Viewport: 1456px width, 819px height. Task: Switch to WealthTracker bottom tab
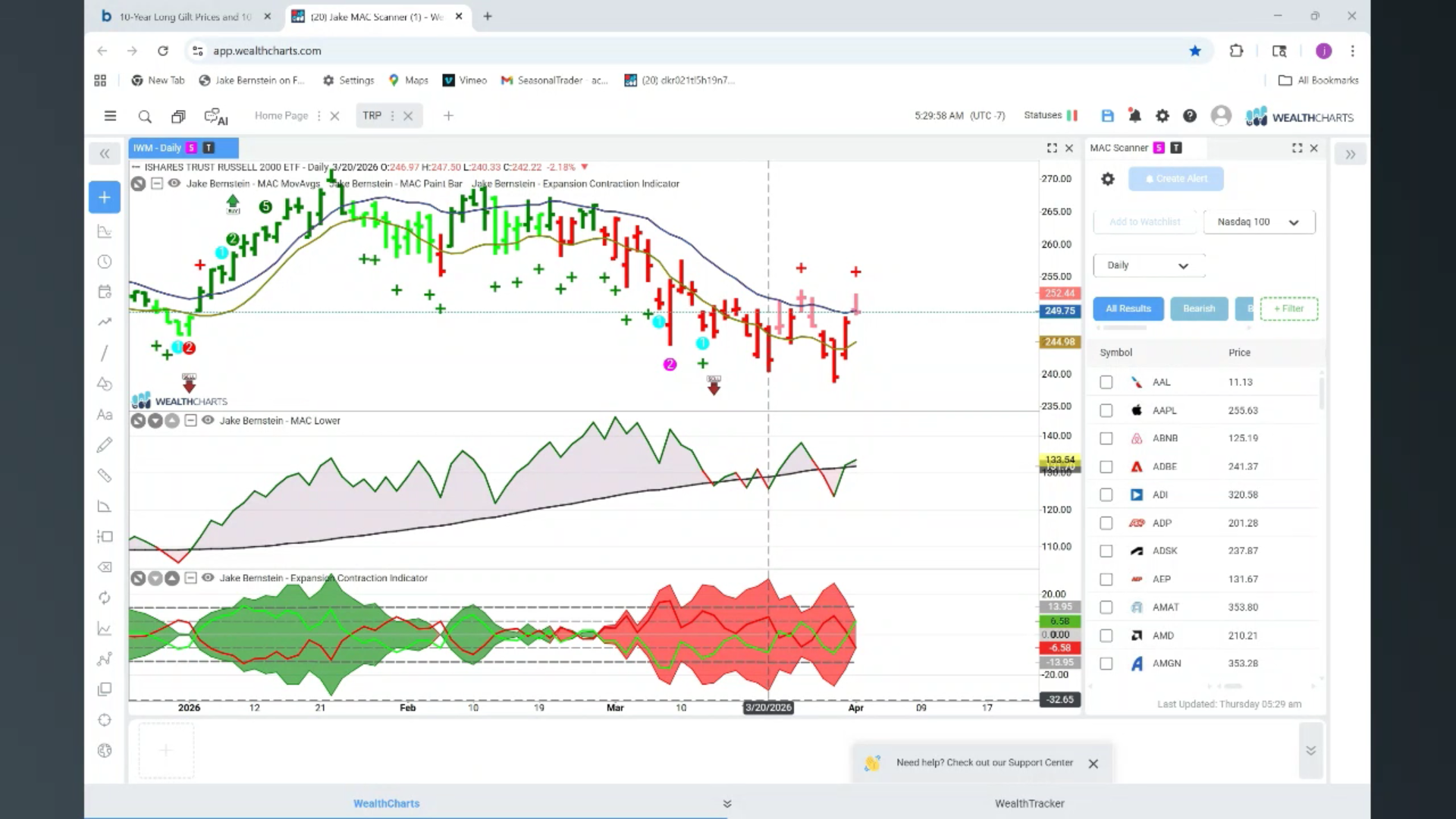pyautogui.click(x=1029, y=803)
